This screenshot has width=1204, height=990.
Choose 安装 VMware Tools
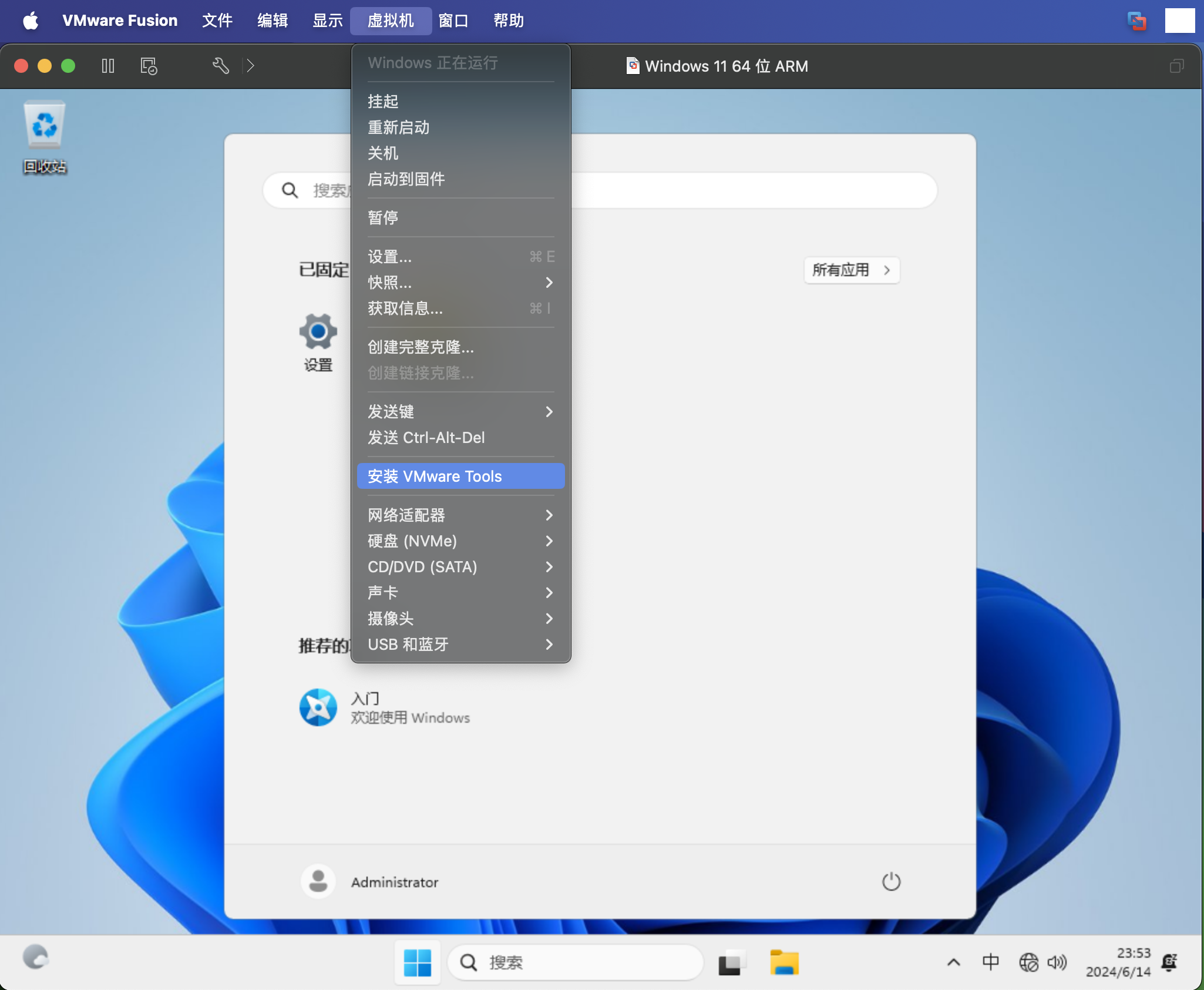(460, 476)
